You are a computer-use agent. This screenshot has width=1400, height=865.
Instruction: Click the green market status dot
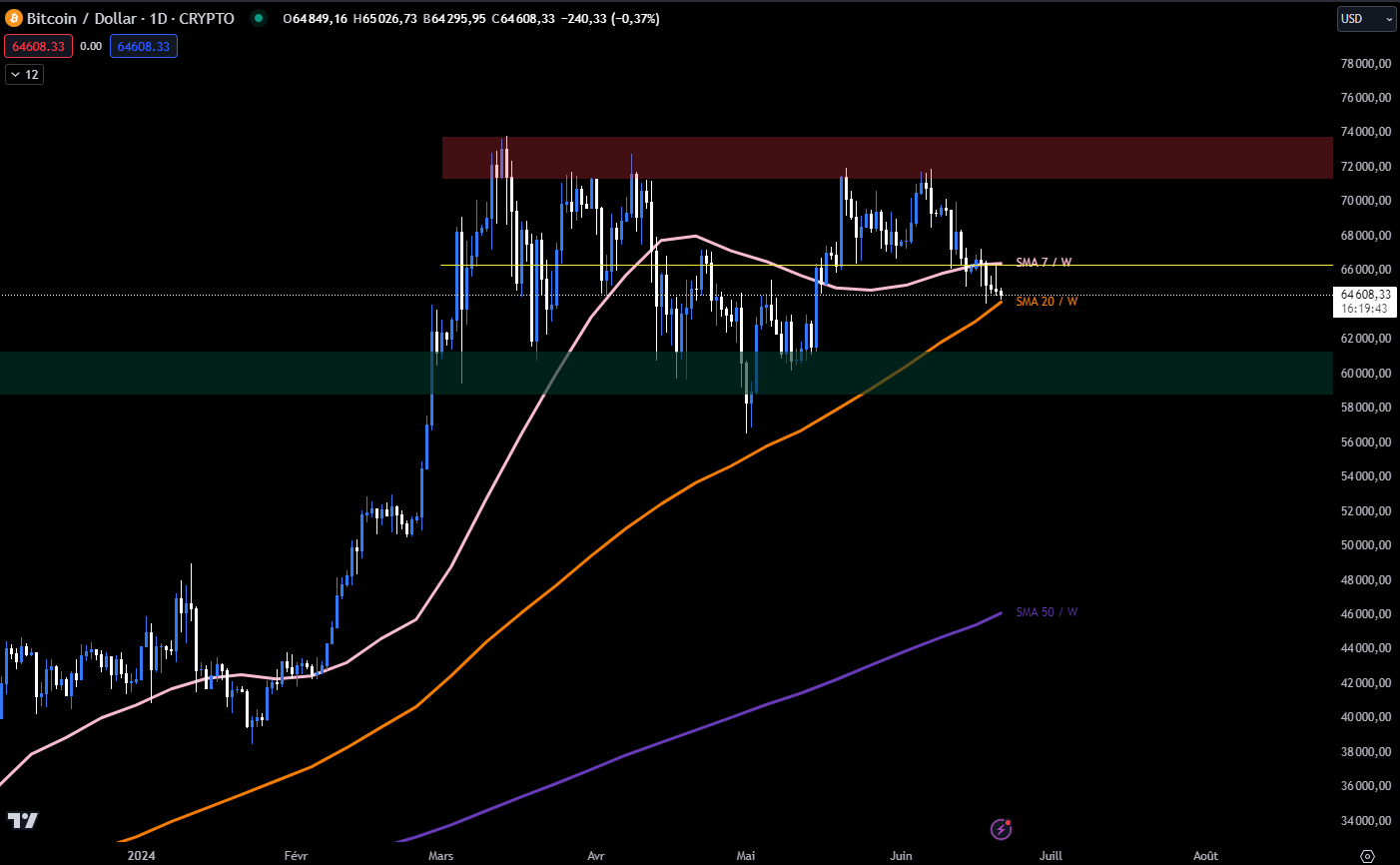[x=259, y=18]
